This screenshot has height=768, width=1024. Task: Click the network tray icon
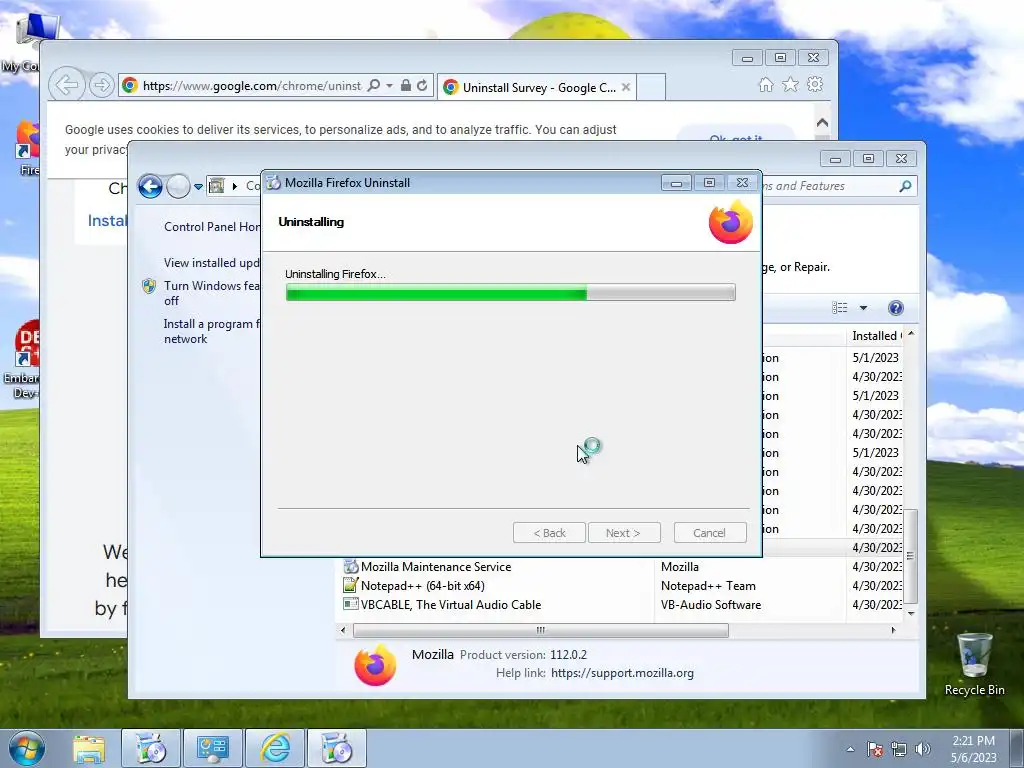coord(899,749)
